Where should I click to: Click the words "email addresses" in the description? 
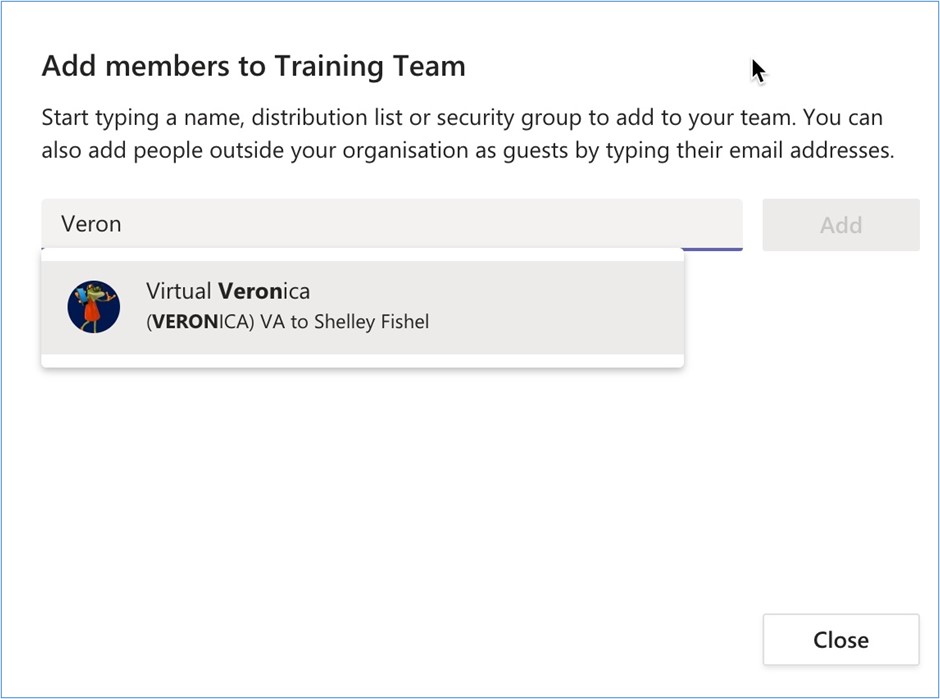[816, 152]
